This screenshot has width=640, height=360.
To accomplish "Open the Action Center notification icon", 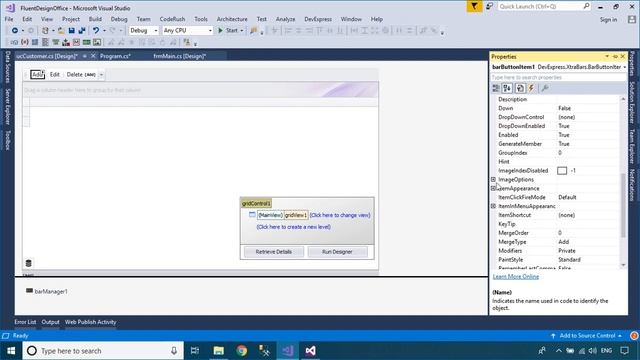I will [x=624, y=351].
